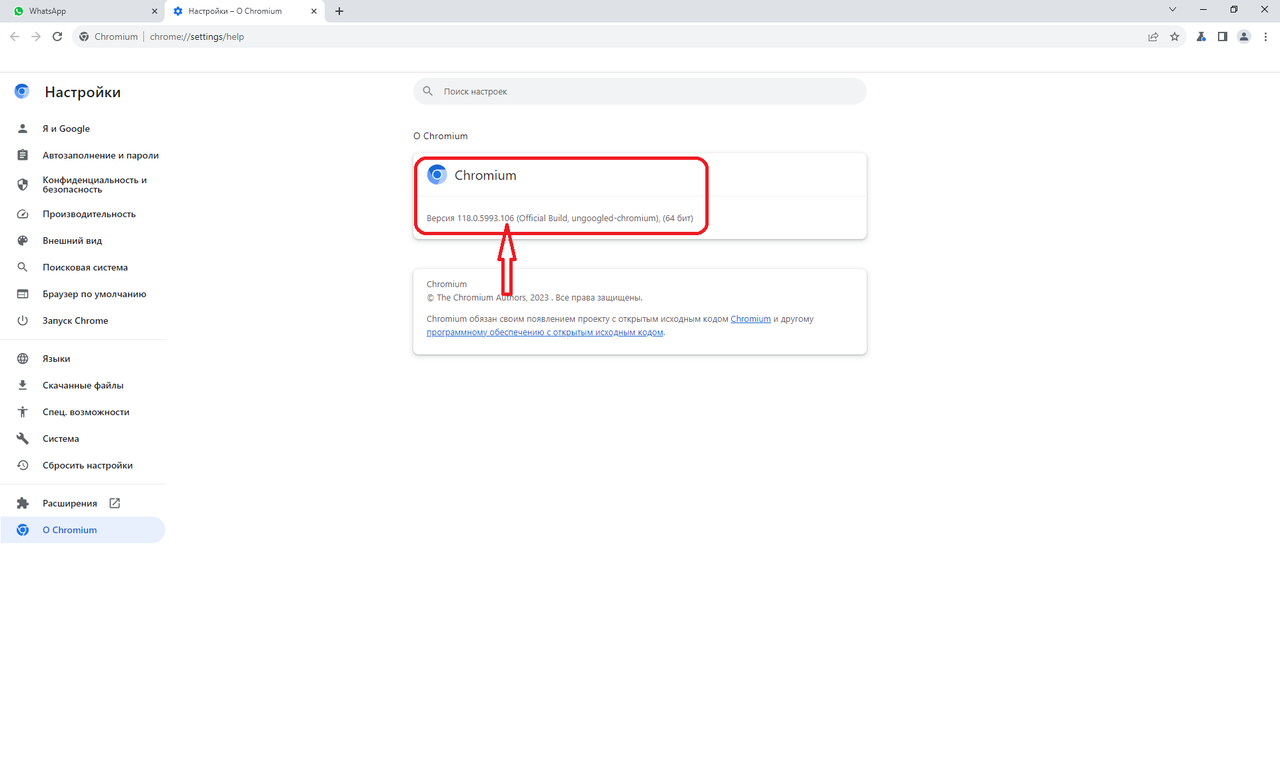This screenshot has width=1280, height=773.
Task: Open Браузер по умолчанию section
Action: coord(83,294)
